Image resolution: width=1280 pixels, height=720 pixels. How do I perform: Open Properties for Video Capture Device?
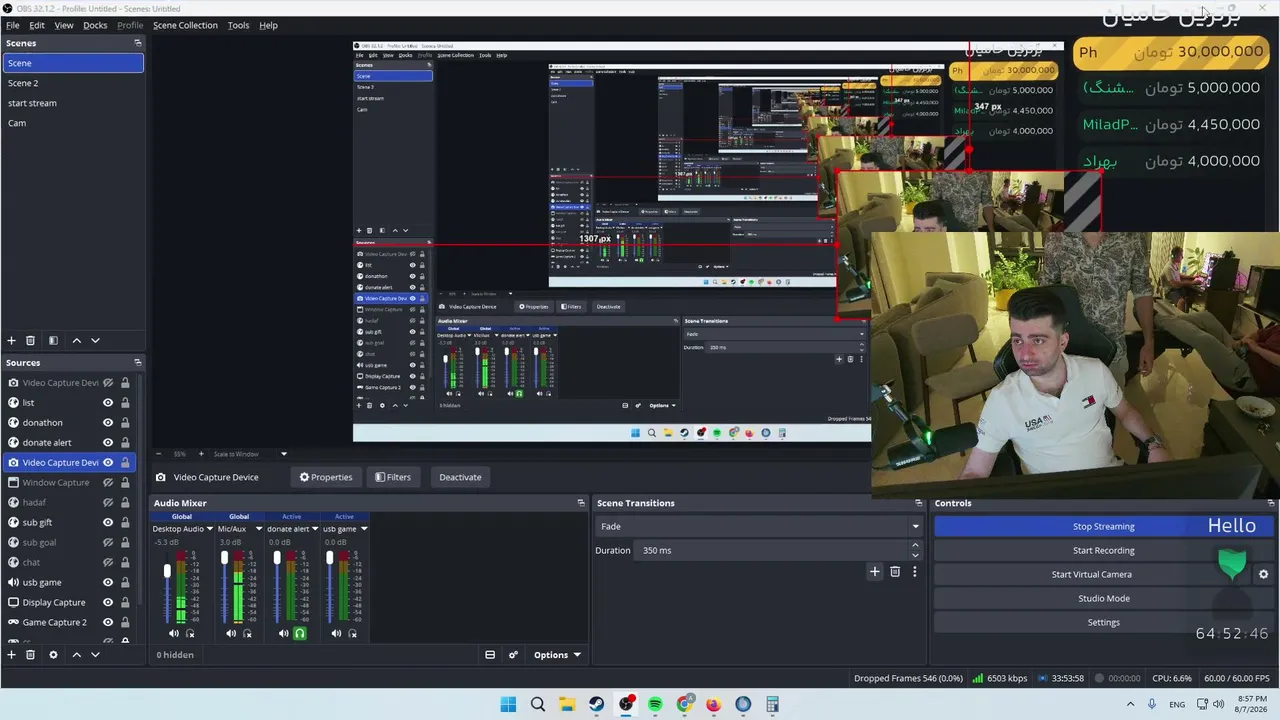tap(326, 477)
